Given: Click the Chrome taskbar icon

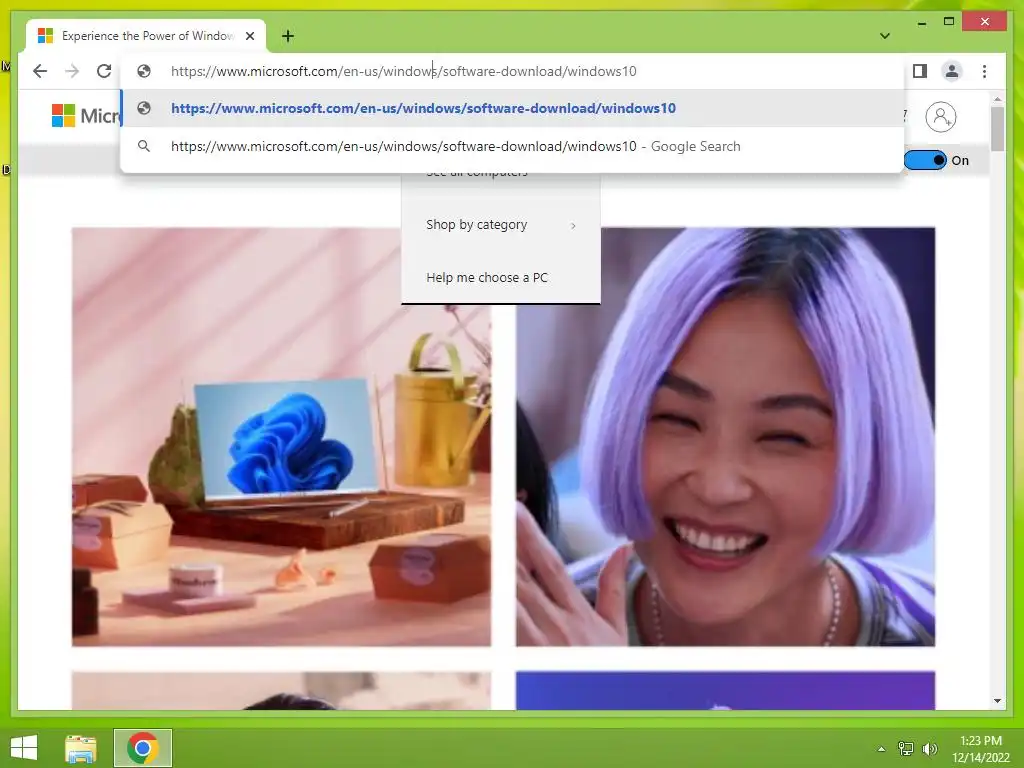Looking at the screenshot, I should coord(142,748).
